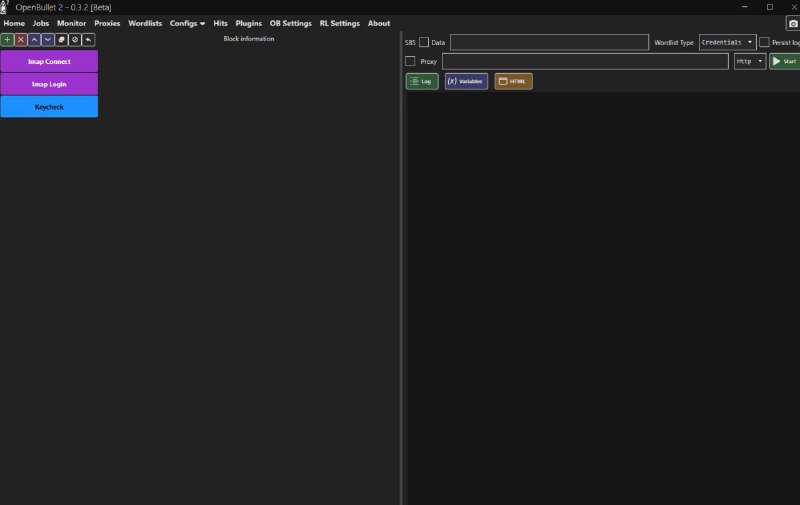Select the Imap Connect block
Viewport: 800px width, 505px height.
click(x=49, y=61)
